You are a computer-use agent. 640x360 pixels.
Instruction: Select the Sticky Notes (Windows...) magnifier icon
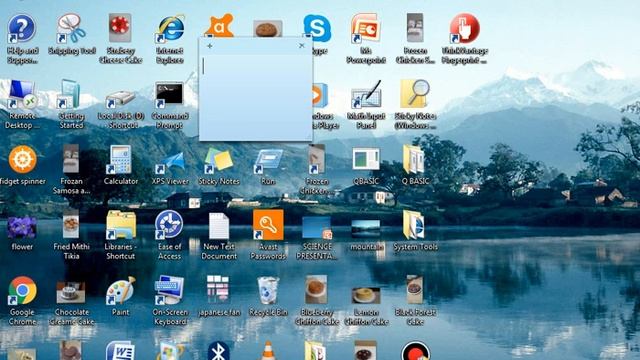(415, 94)
